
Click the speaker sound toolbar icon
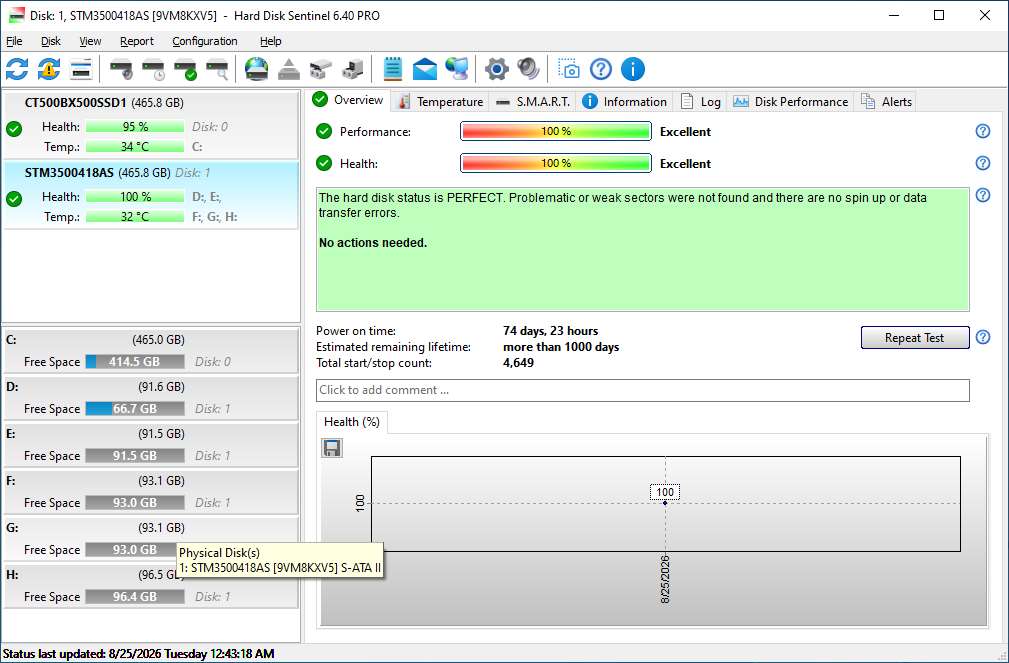pyautogui.click(x=528, y=69)
